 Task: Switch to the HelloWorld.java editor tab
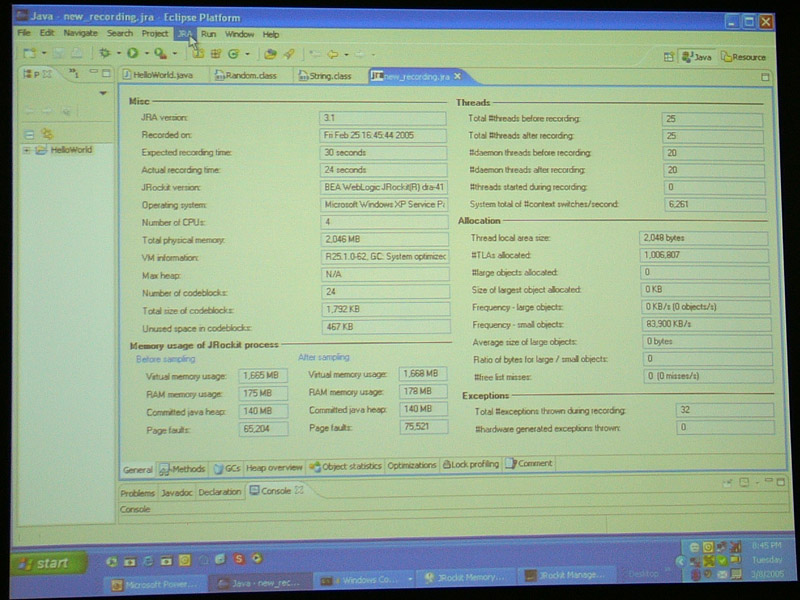tap(158, 75)
